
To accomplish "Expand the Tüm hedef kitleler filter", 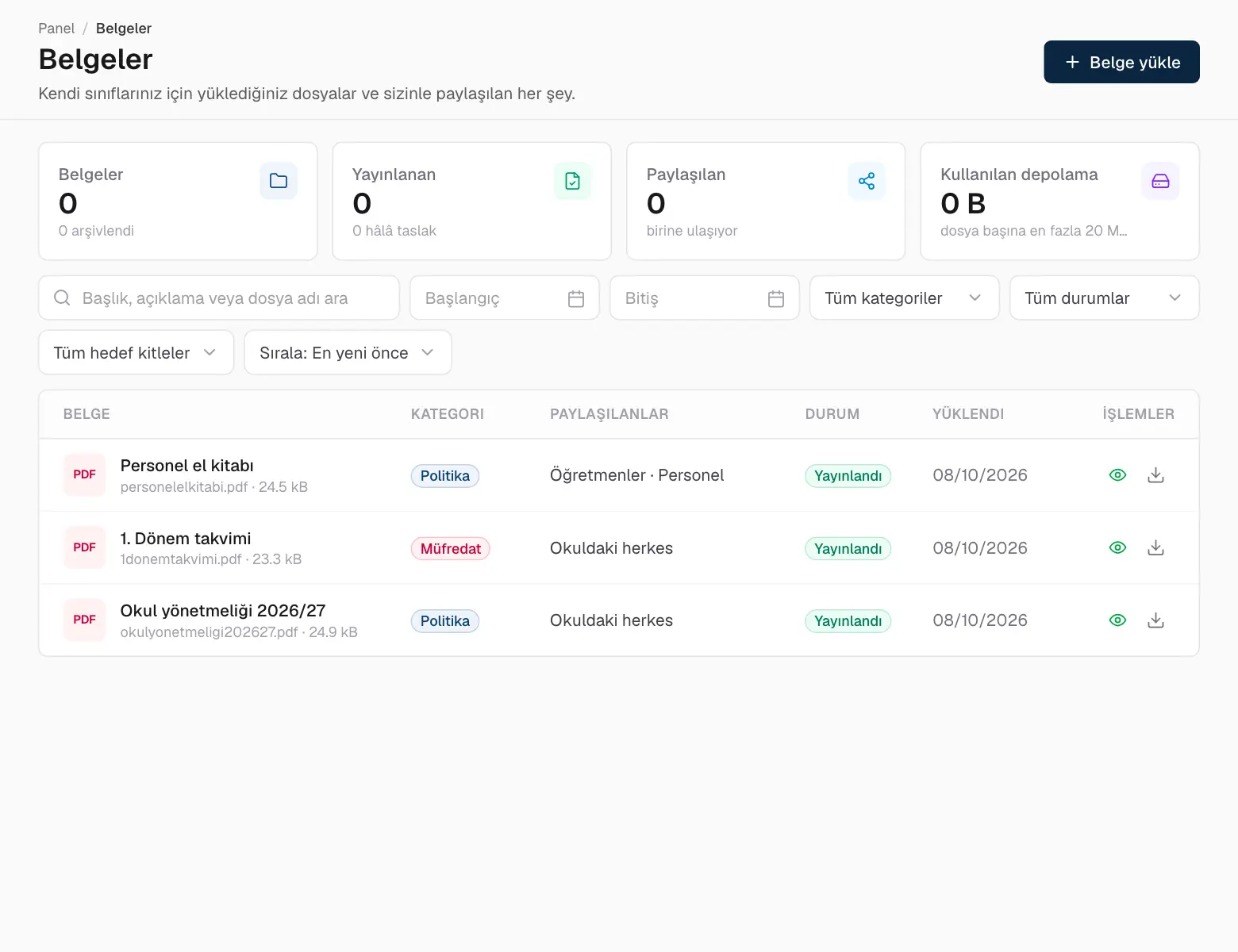I will pyautogui.click(x=136, y=352).
